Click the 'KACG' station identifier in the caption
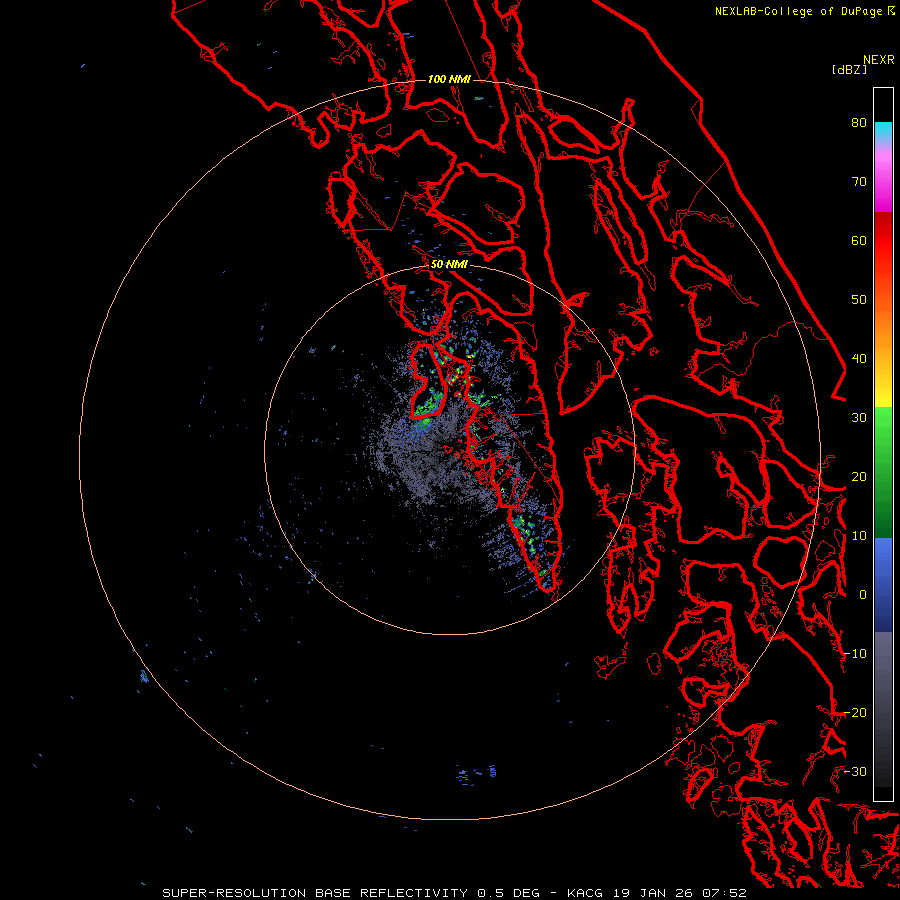Screen dimensions: 900x900 [584, 893]
